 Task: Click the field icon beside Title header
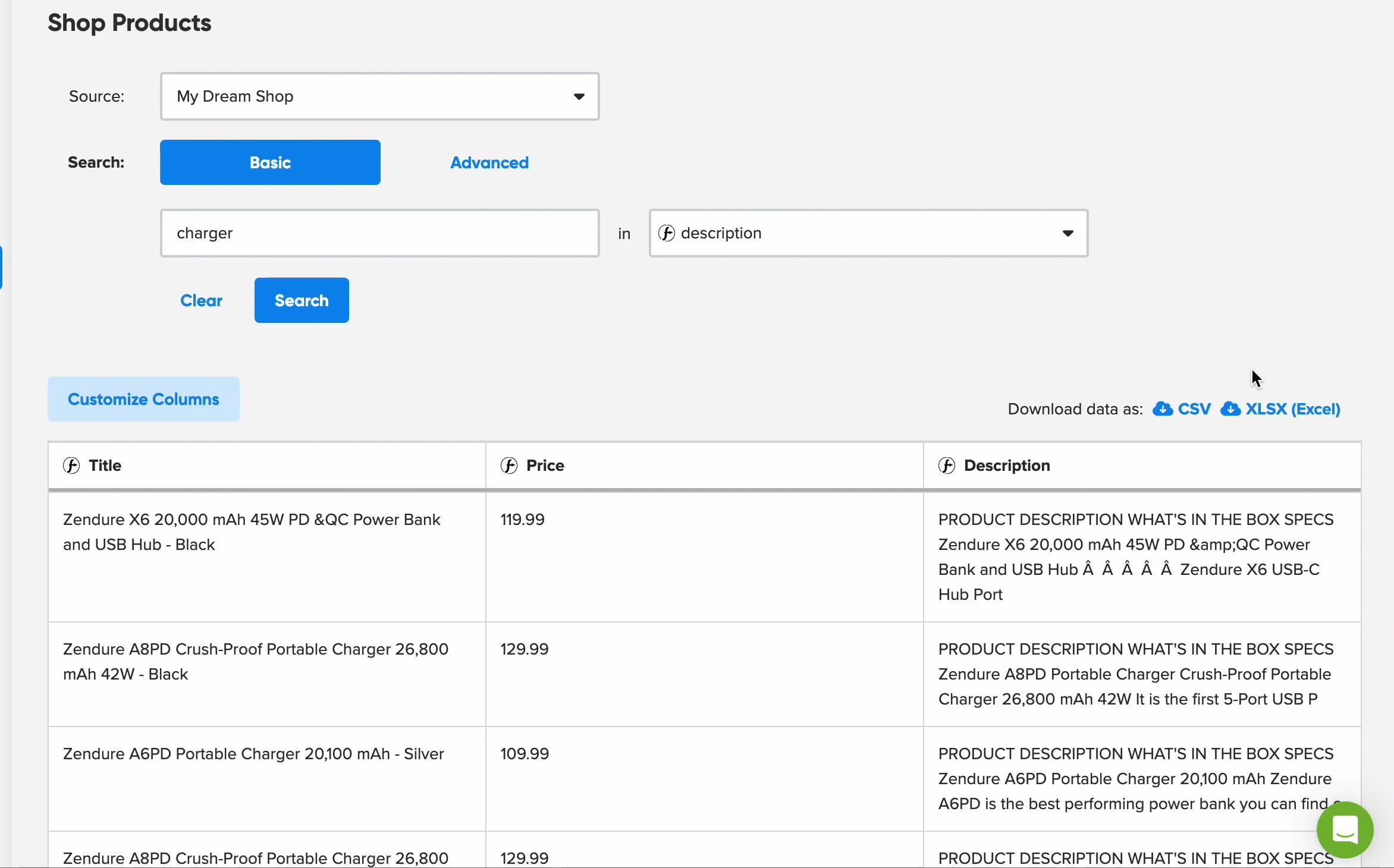(x=71, y=466)
